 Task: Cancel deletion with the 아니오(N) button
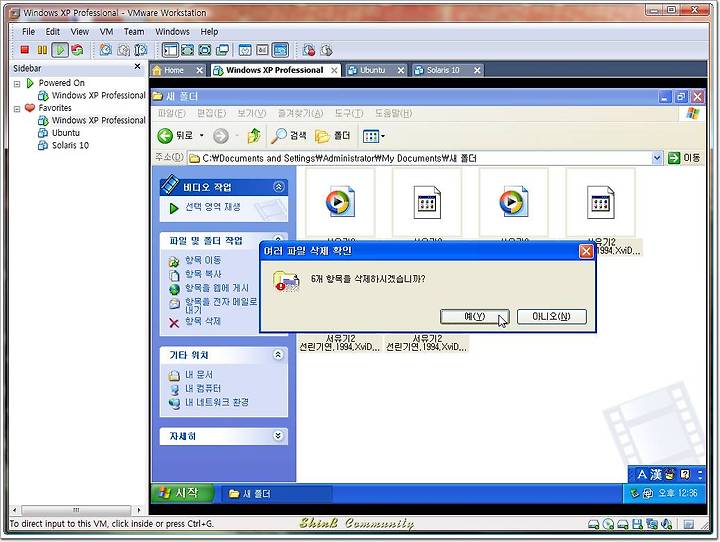click(x=551, y=316)
